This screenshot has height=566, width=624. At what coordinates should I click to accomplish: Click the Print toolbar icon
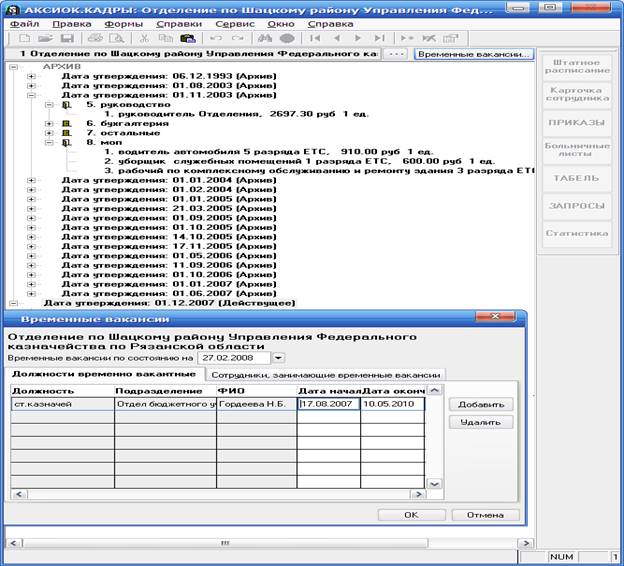(x=94, y=37)
